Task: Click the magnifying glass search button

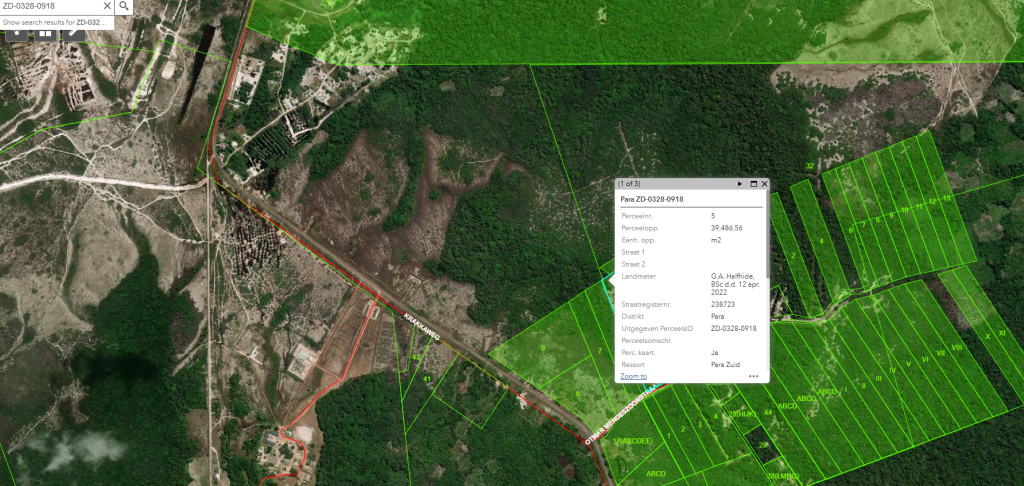Action: tap(124, 6)
